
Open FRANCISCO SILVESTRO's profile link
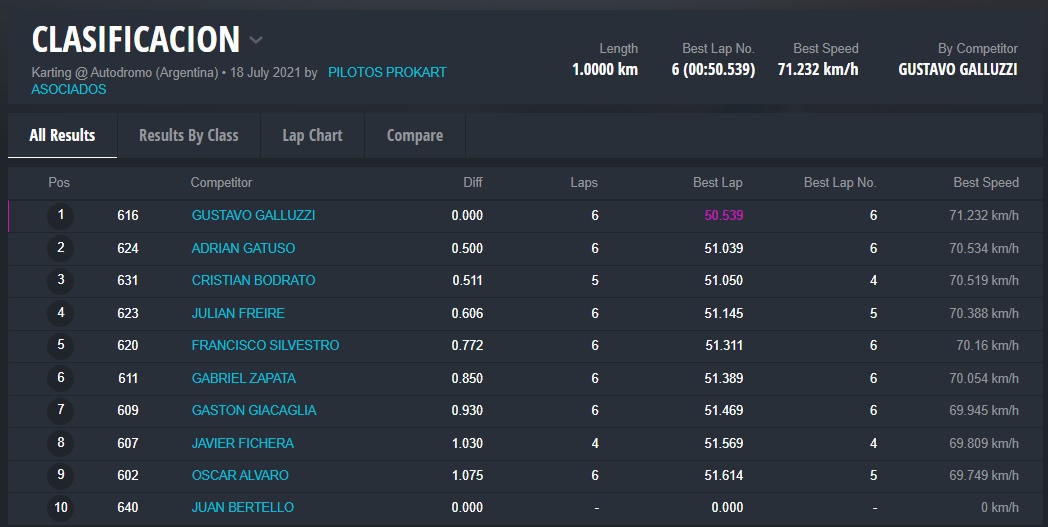pos(265,345)
